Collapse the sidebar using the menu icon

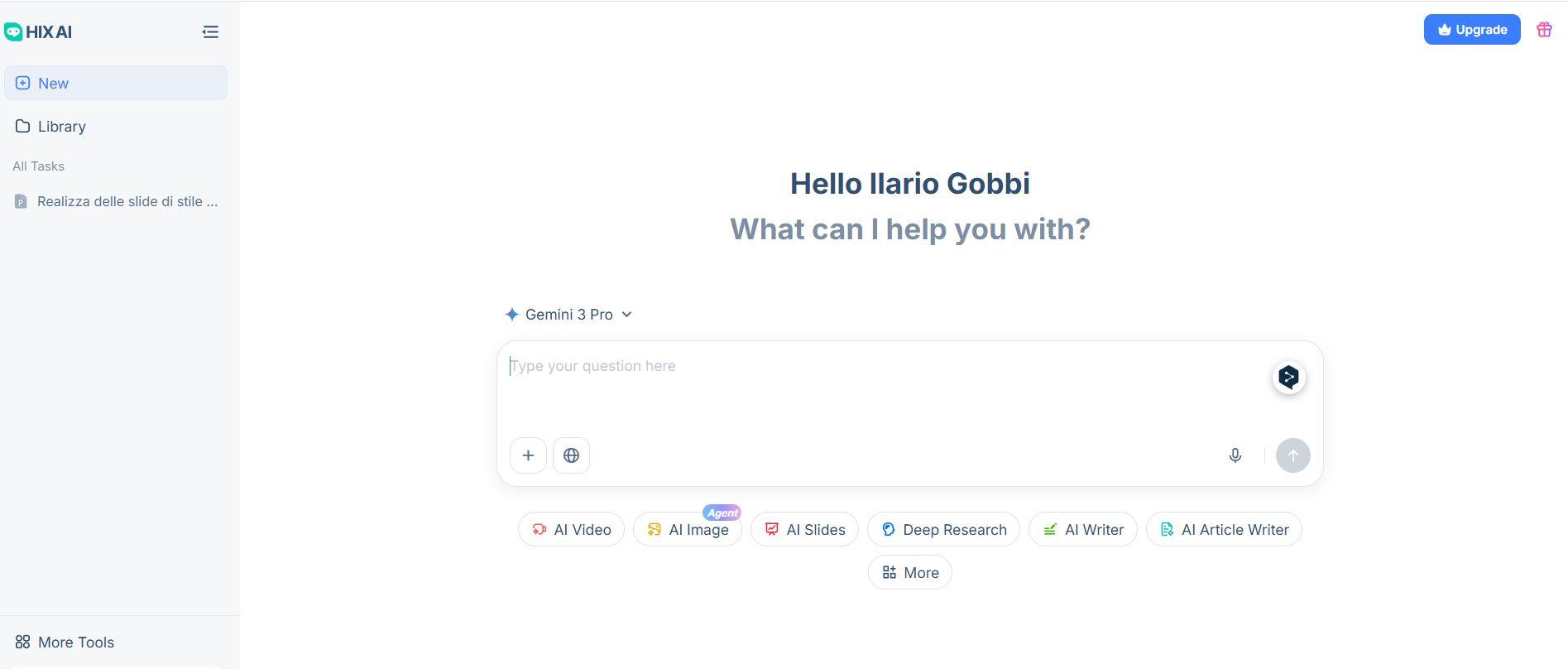click(210, 31)
